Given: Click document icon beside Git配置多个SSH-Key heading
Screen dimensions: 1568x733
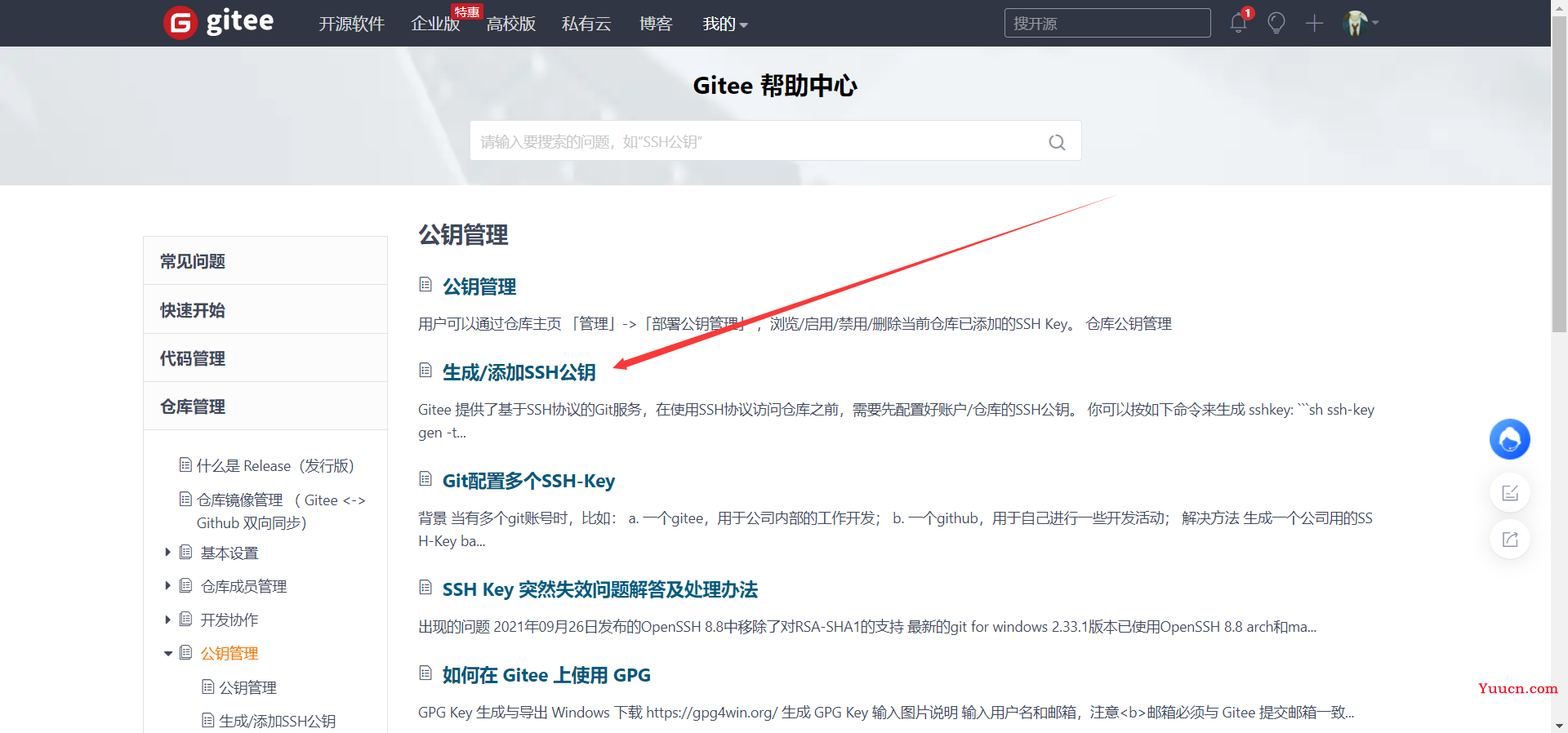Looking at the screenshot, I should click(425, 479).
